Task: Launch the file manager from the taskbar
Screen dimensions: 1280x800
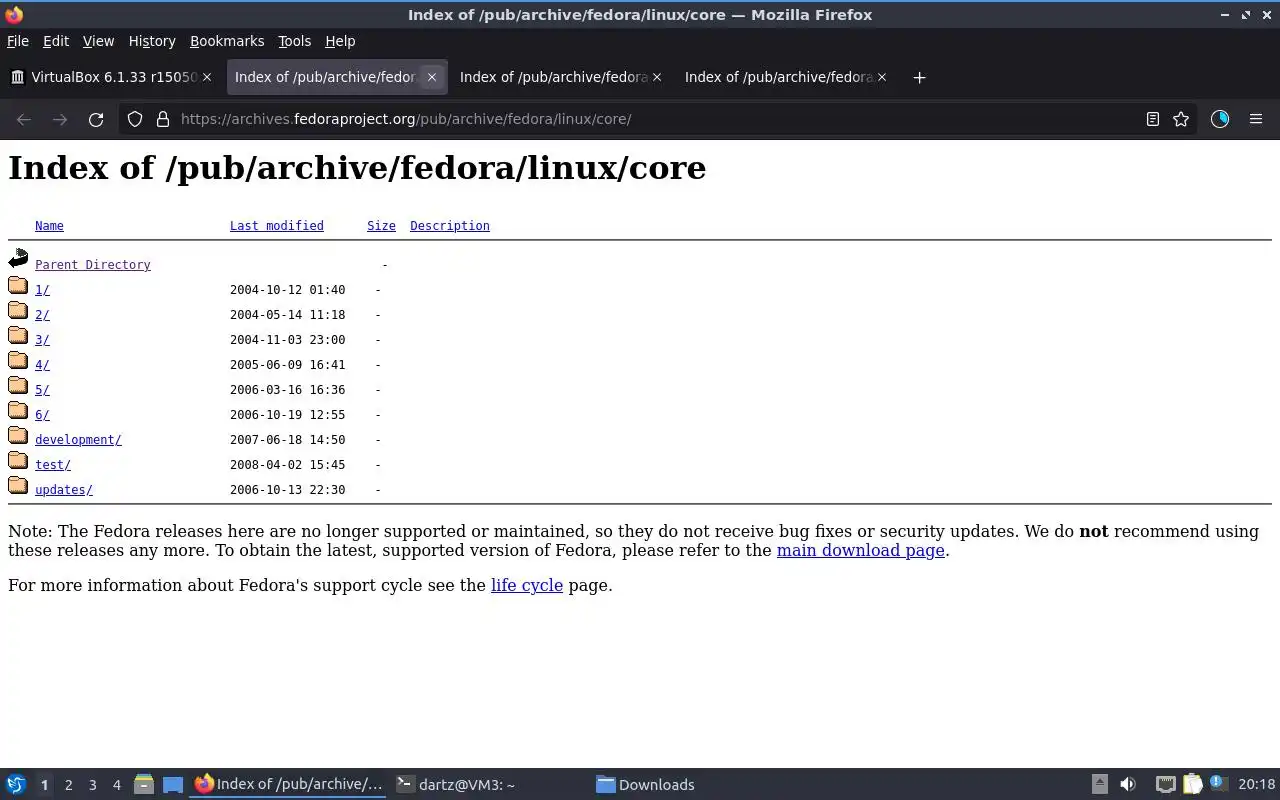Action: [x=143, y=785]
